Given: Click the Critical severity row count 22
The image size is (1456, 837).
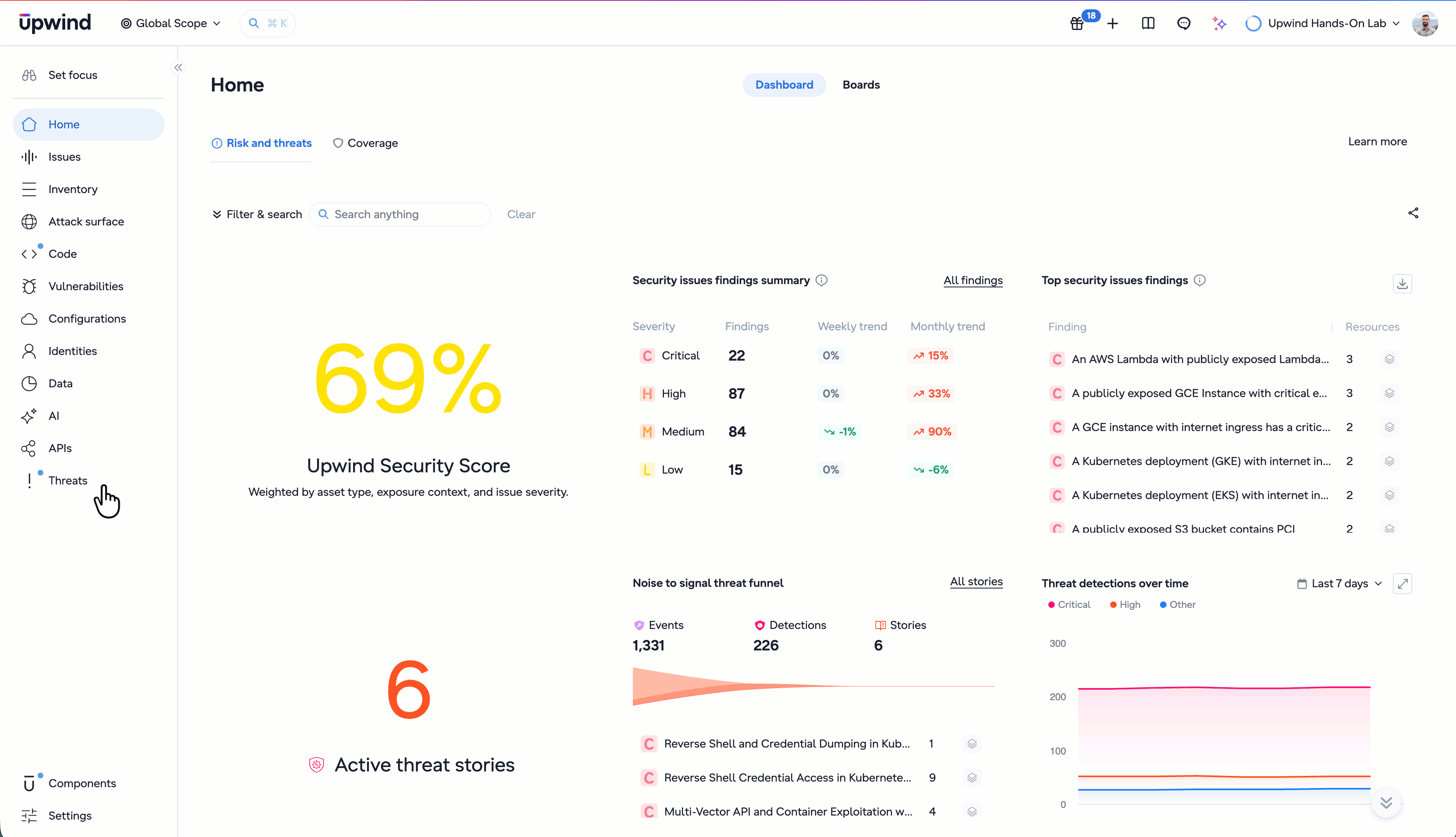Looking at the screenshot, I should tap(737, 356).
